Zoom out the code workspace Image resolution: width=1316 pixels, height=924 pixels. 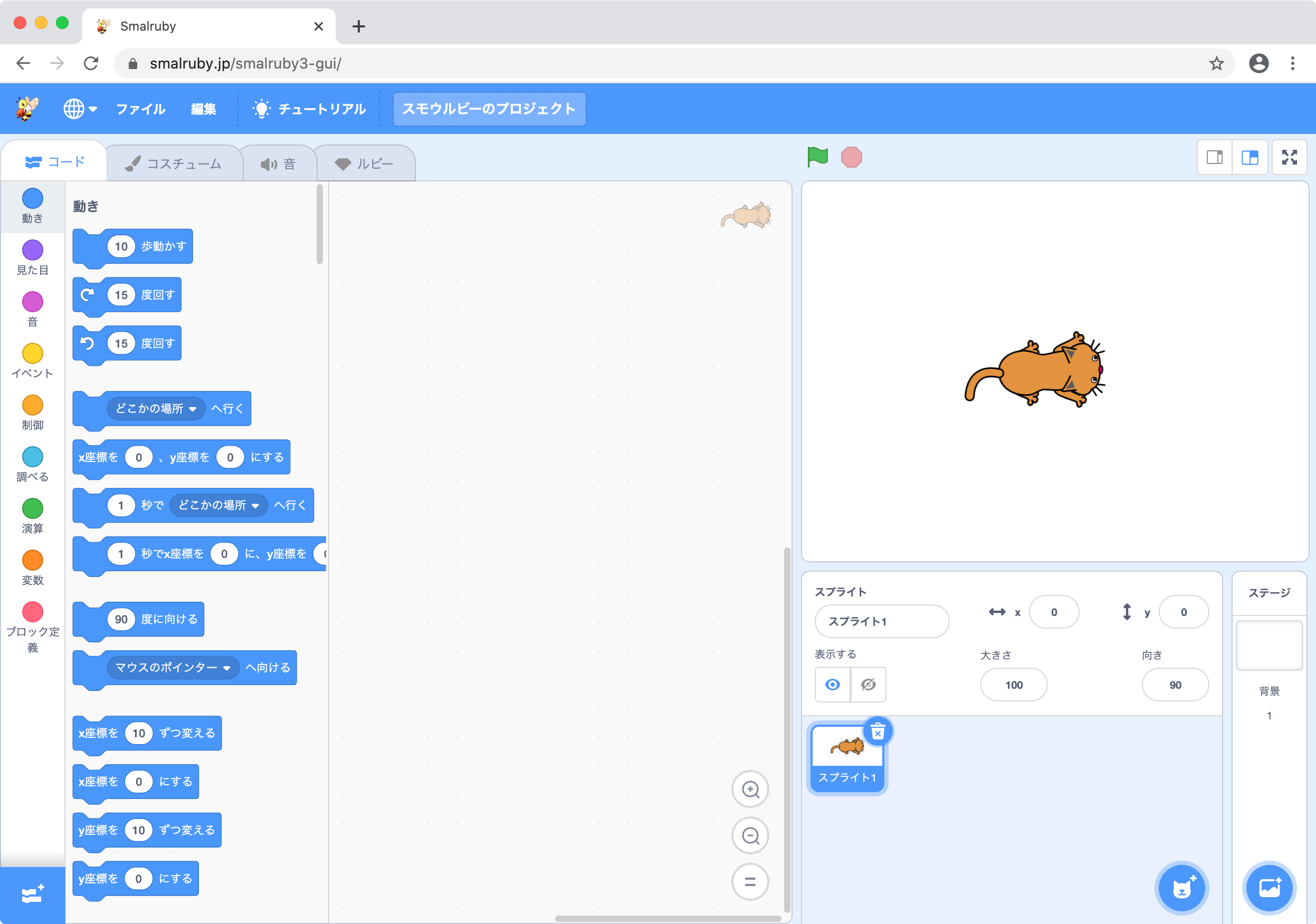tap(750, 836)
